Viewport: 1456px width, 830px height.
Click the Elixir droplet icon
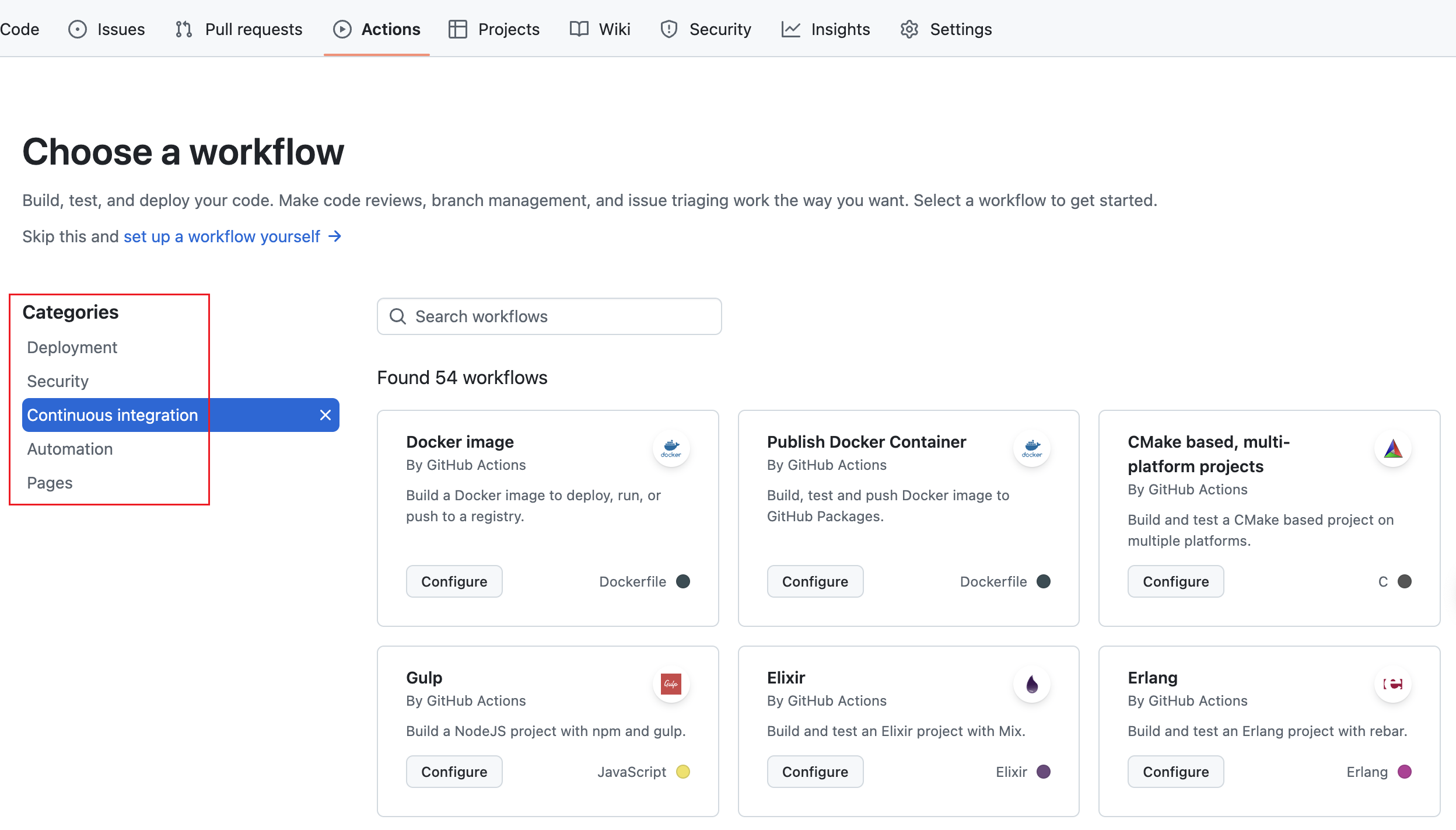[x=1031, y=684]
